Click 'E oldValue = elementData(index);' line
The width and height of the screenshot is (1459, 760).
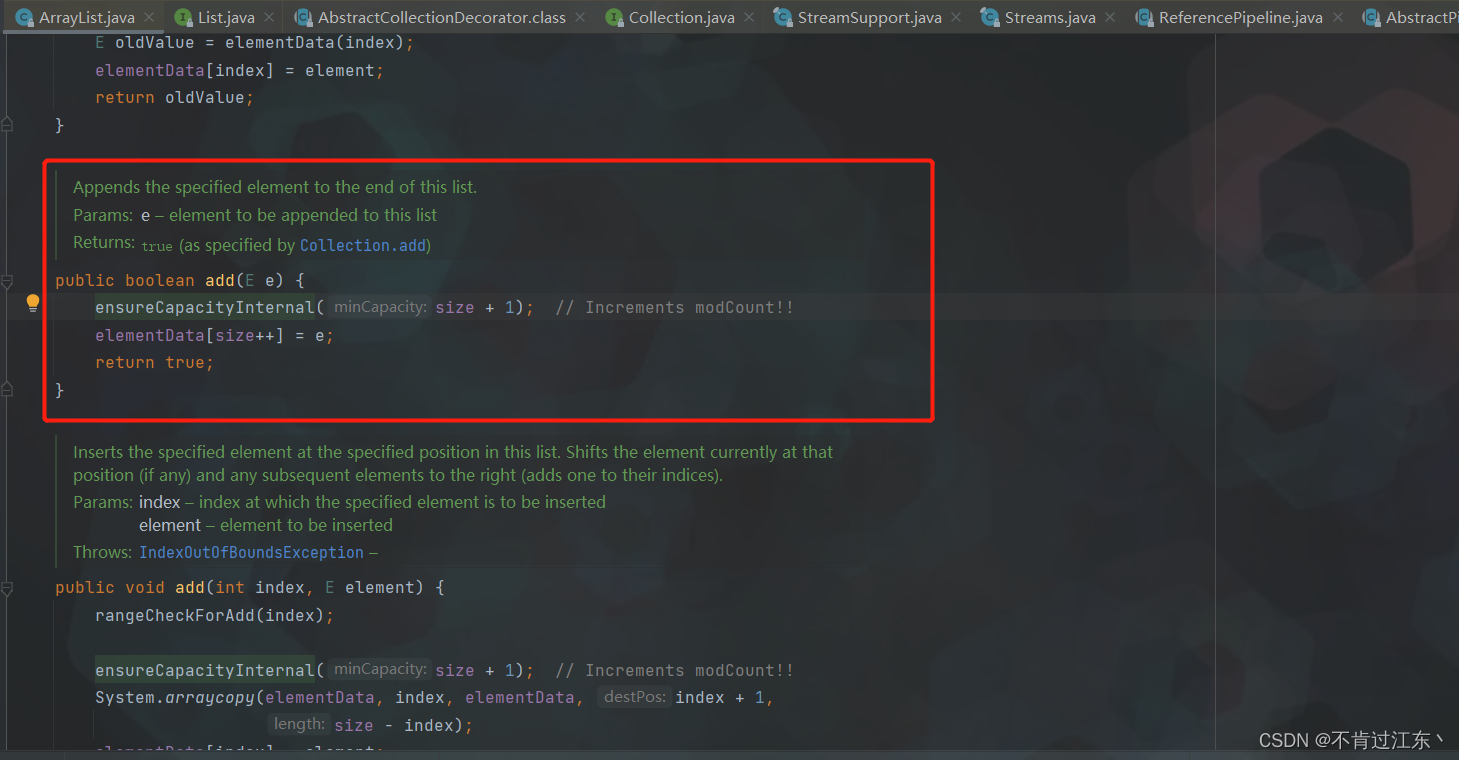254,43
